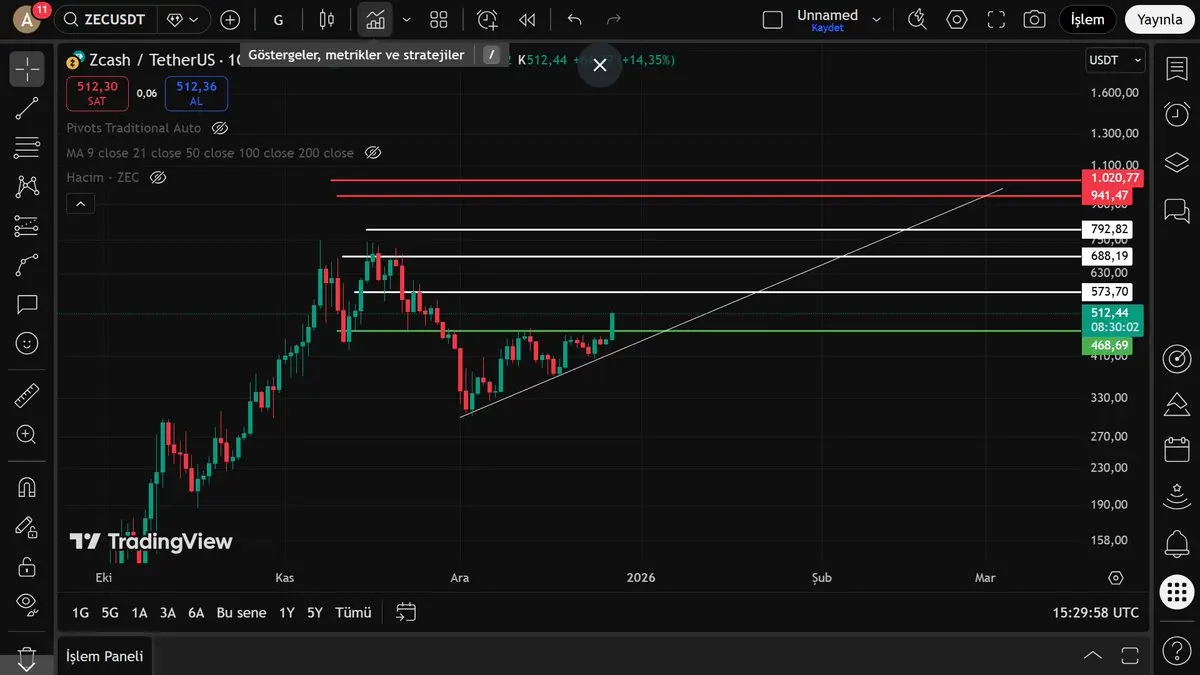Toggle hide all drawings eye icon
The width and height of the screenshot is (1200, 675).
pyautogui.click(x=27, y=604)
